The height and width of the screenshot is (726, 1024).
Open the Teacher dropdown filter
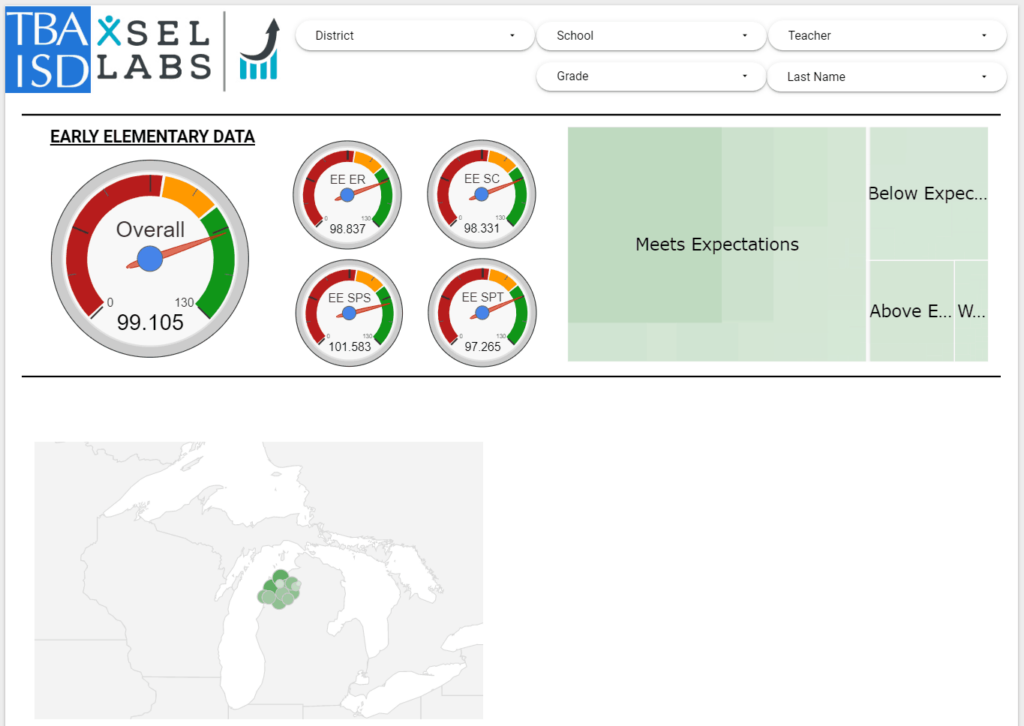pyautogui.click(x=886, y=36)
